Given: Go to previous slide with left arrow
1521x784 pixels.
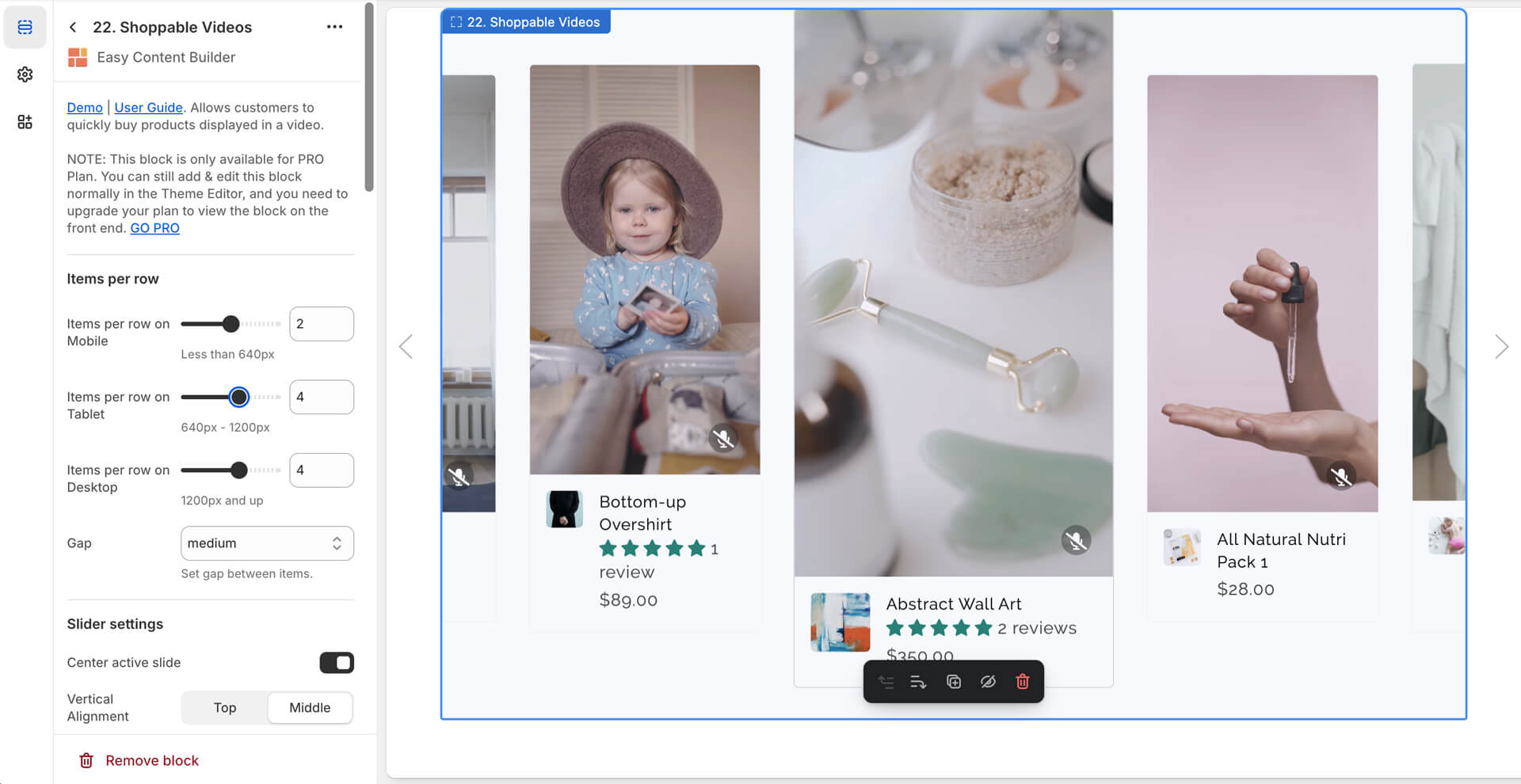Looking at the screenshot, I should click(x=406, y=347).
